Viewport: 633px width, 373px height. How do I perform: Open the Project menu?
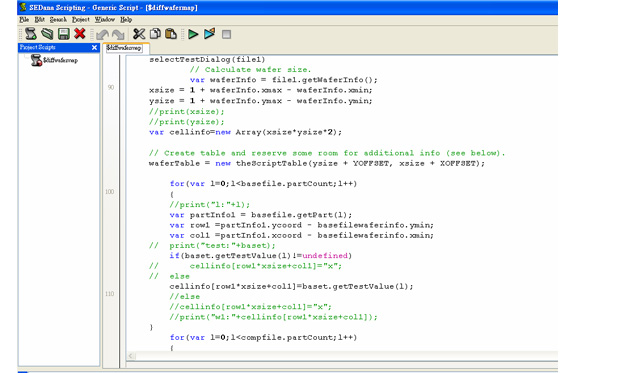[81, 19]
